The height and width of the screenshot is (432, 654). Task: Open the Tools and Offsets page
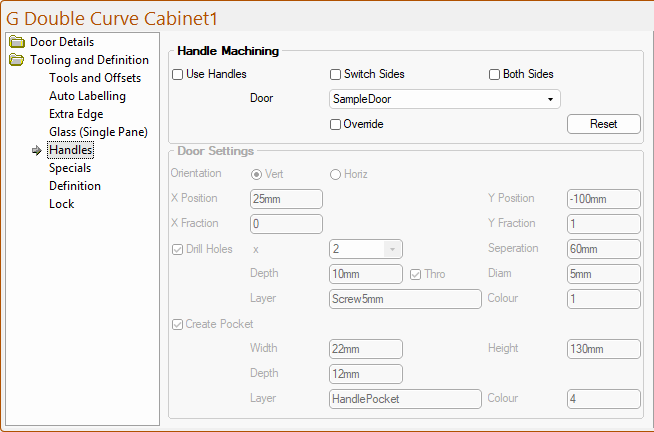click(95, 78)
